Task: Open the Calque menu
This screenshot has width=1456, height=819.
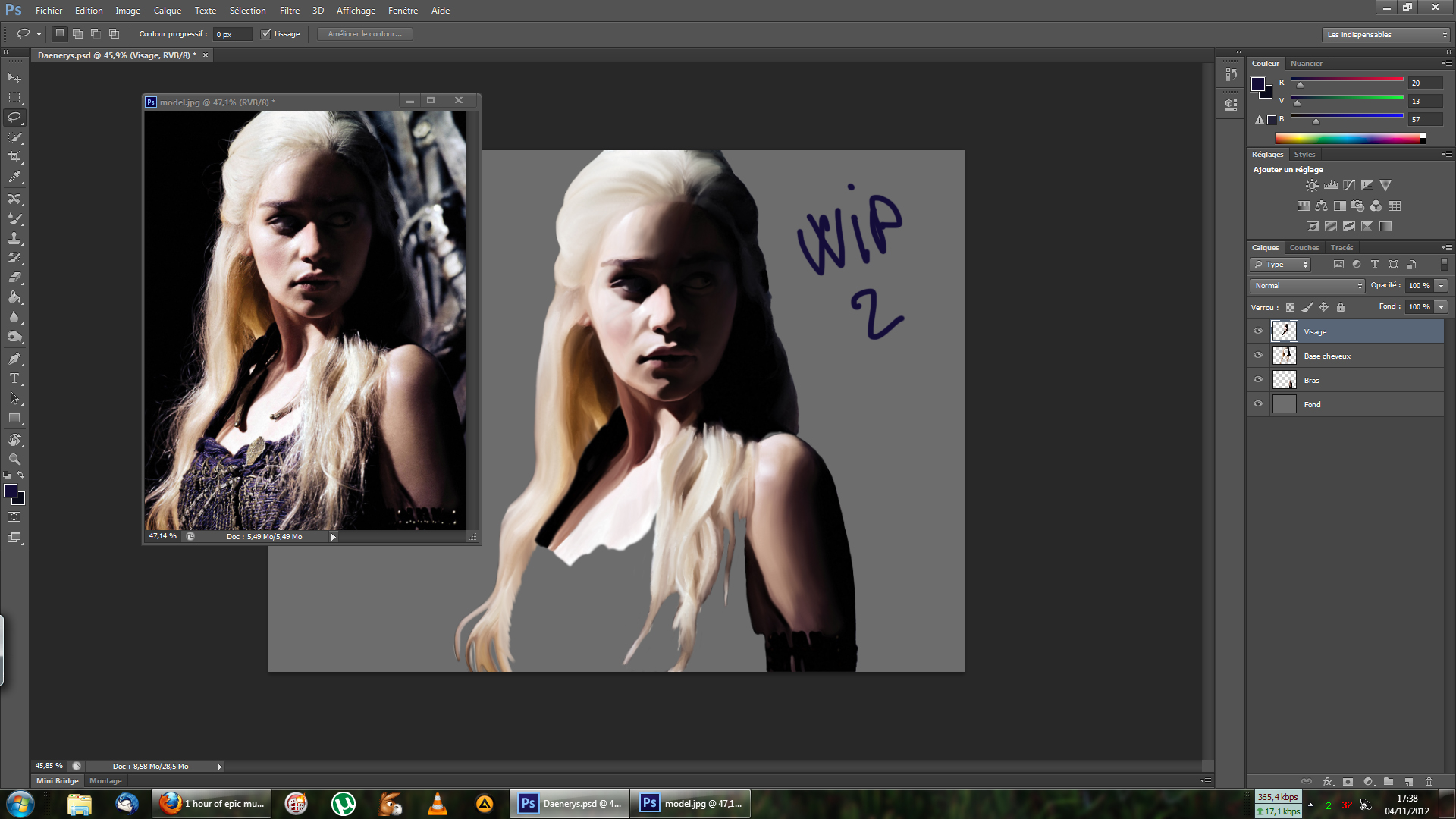Action: pyautogui.click(x=168, y=11)
